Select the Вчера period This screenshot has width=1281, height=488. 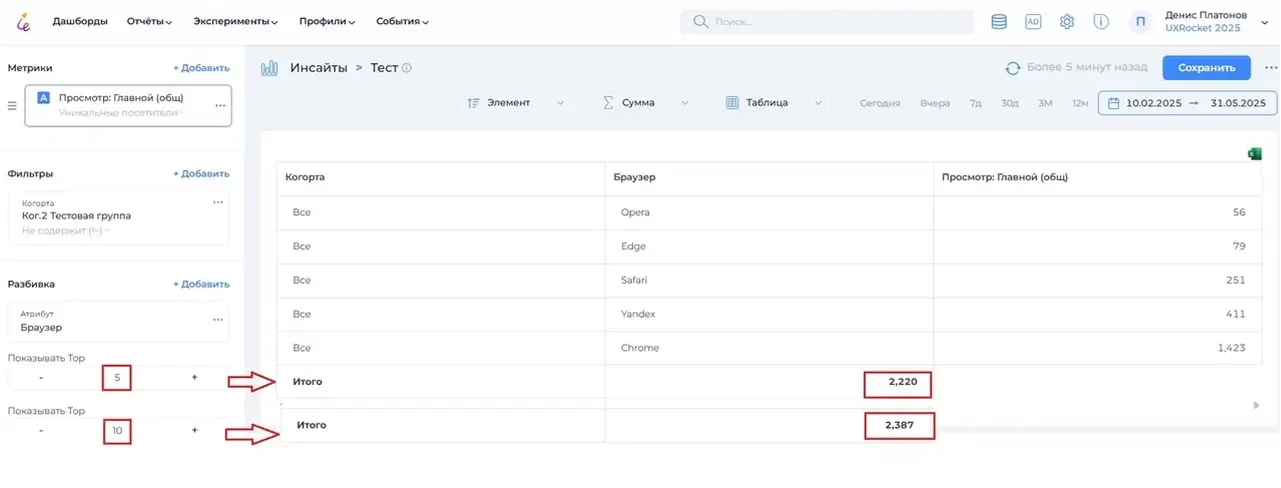pyautogui.click(x=935, y=103)
